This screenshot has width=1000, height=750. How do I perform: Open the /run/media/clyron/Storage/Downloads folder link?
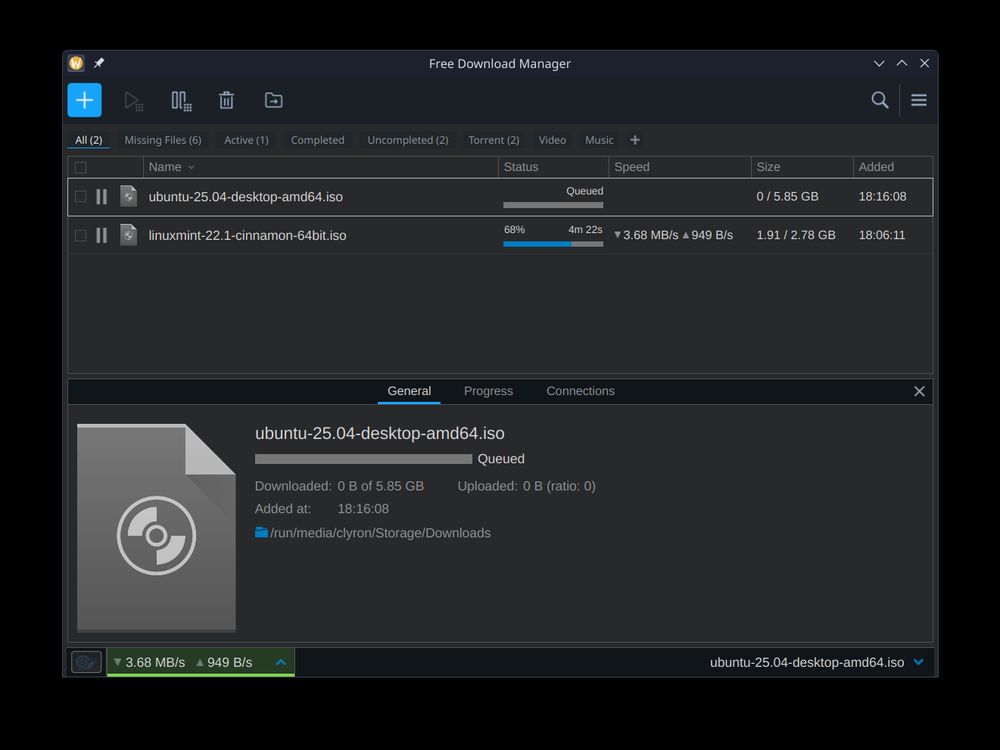[x=380, y=533]
